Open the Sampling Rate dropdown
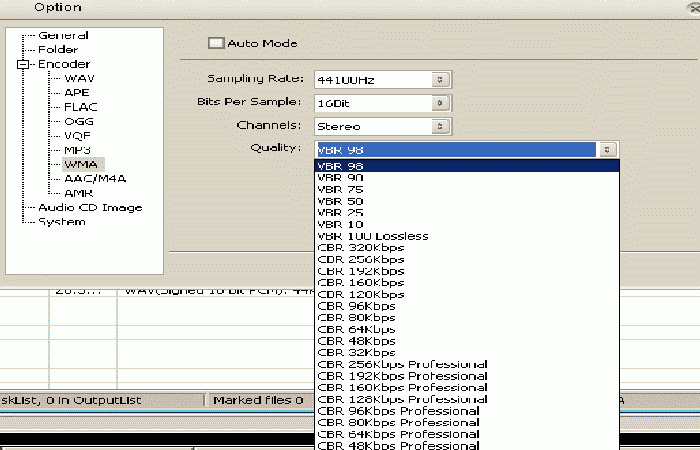 click(439, 79)
